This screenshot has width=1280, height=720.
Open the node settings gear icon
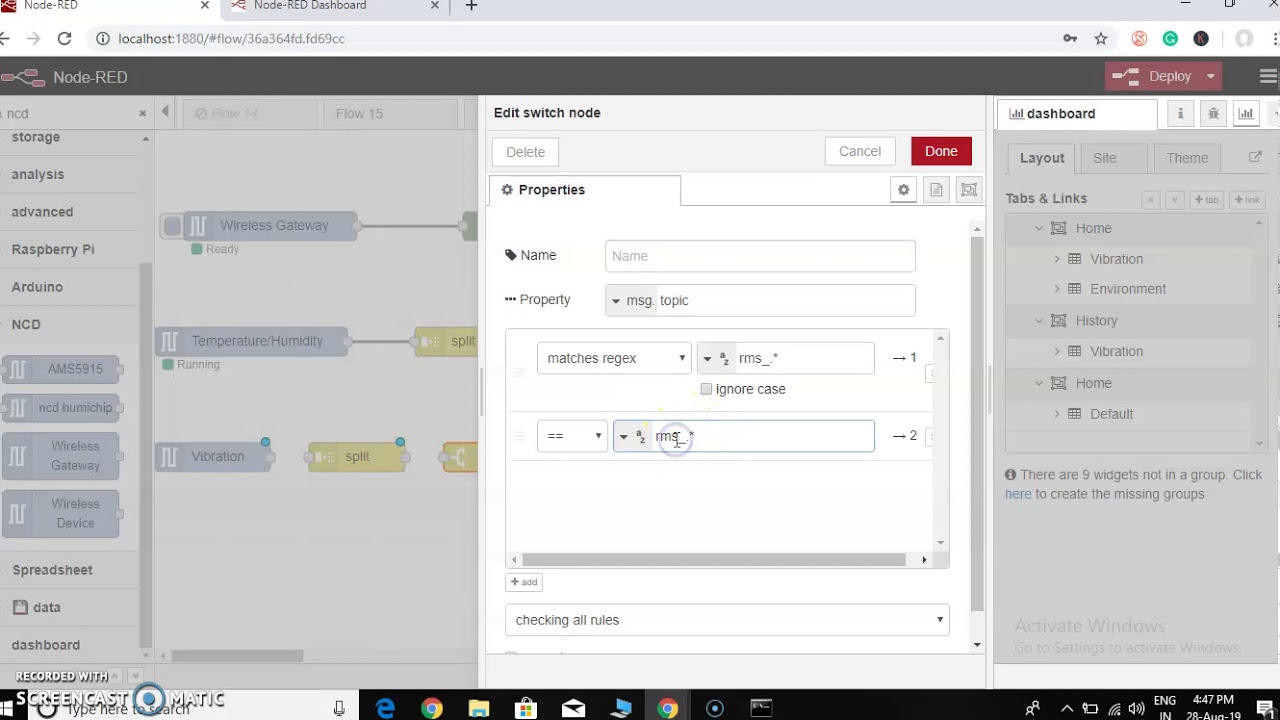tap(903, 190)
